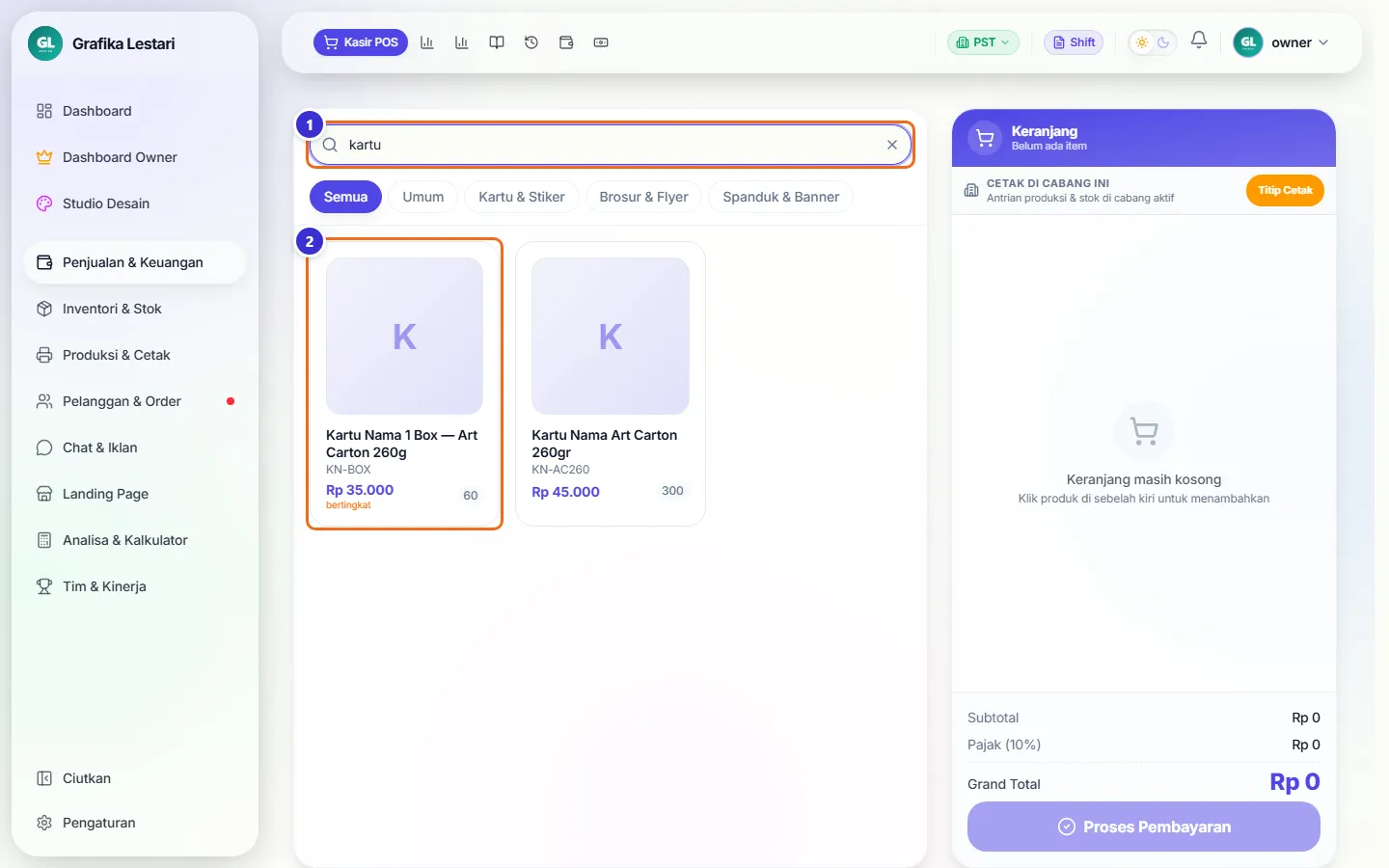
Task: Open Inventori & Stok section
Action: coord(135,309)
